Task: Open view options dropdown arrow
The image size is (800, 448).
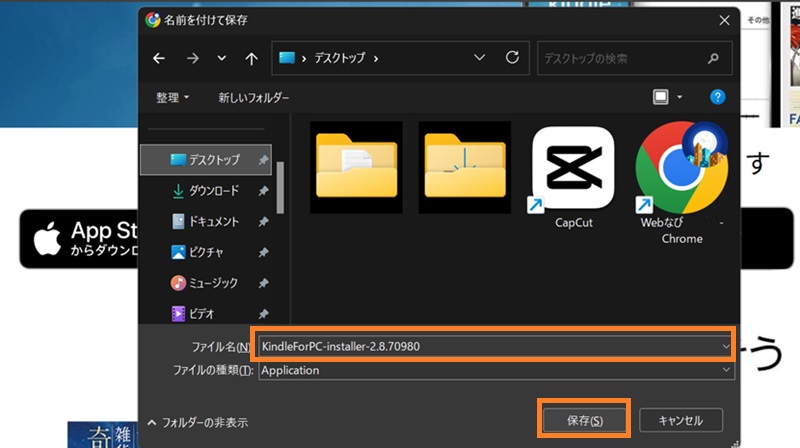Action: point(680,97)
